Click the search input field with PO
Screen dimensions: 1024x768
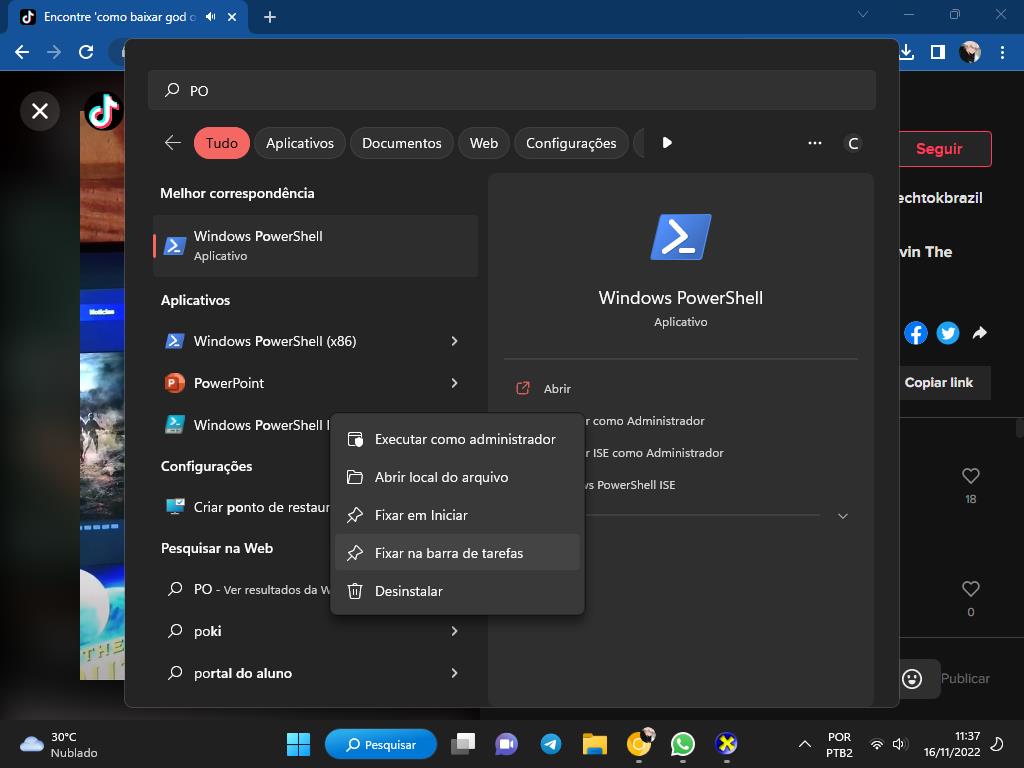[511, 90]
